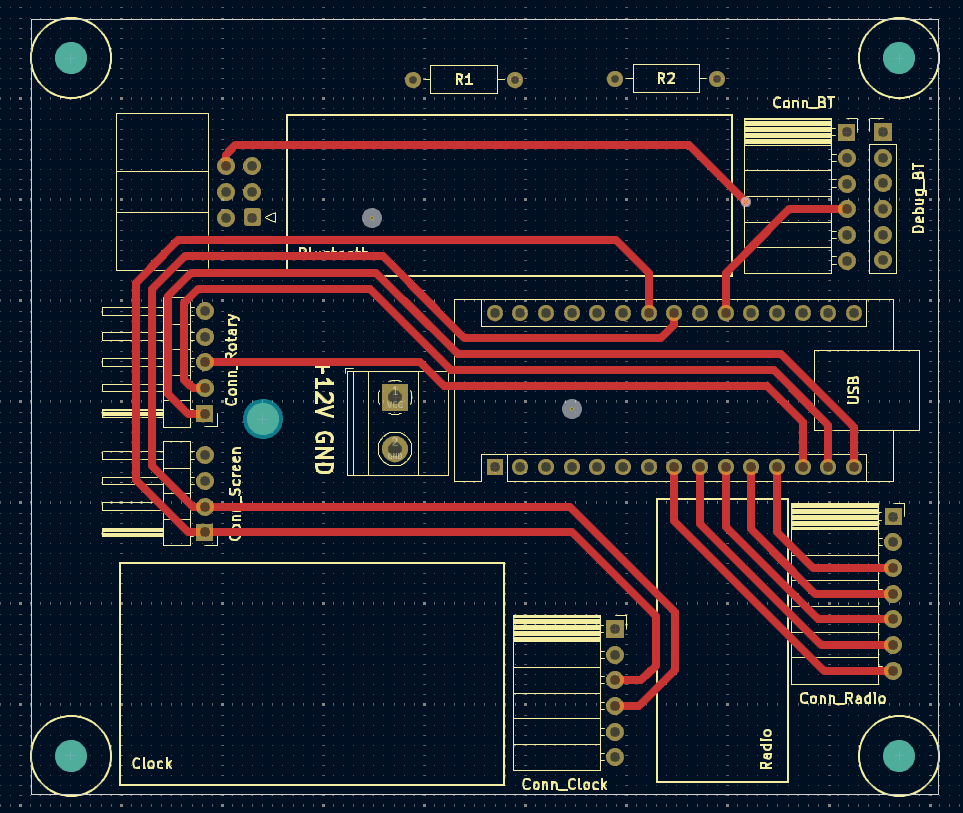963x813 pixels.
Task: Select square pin 1 pad of Debug_BT
Action: click(x=883, y=131)
